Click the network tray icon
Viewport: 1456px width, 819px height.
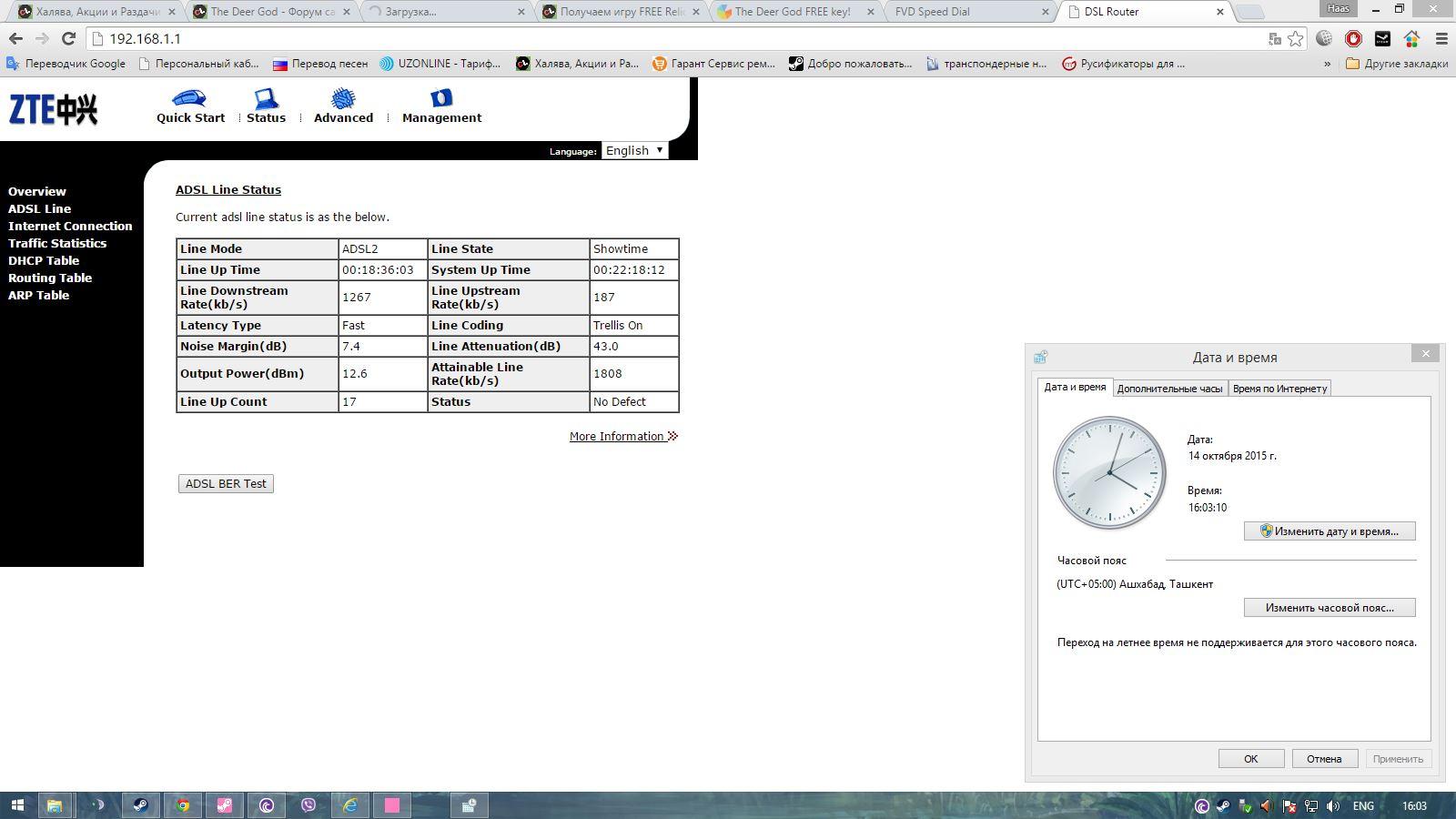[x=1311, y=806]
